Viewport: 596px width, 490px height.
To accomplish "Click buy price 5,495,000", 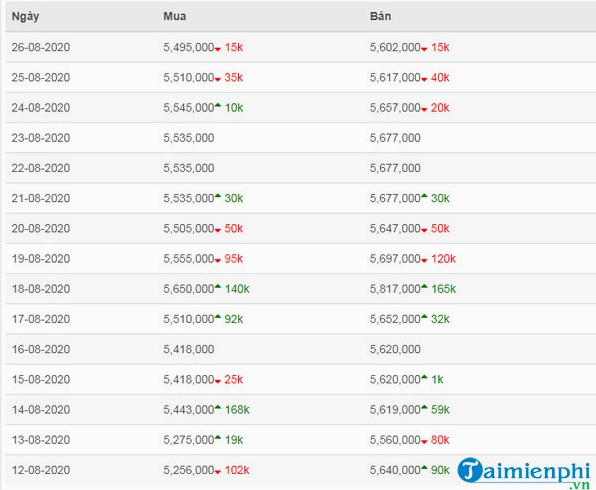I will [189, 47].
